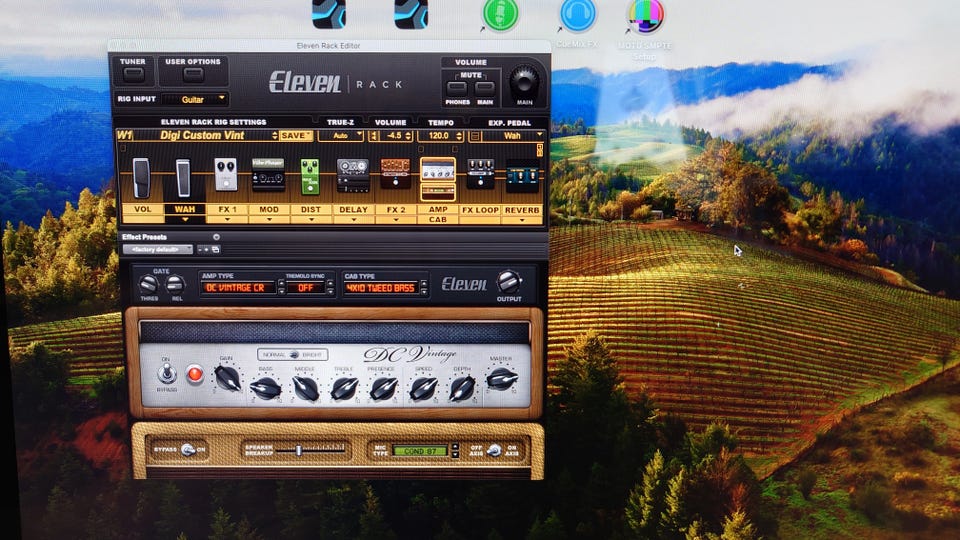Screen dimensions: 960x540
Task: Select the Wah pedal image
Action: pyautogui.click(x=183, y=178)
